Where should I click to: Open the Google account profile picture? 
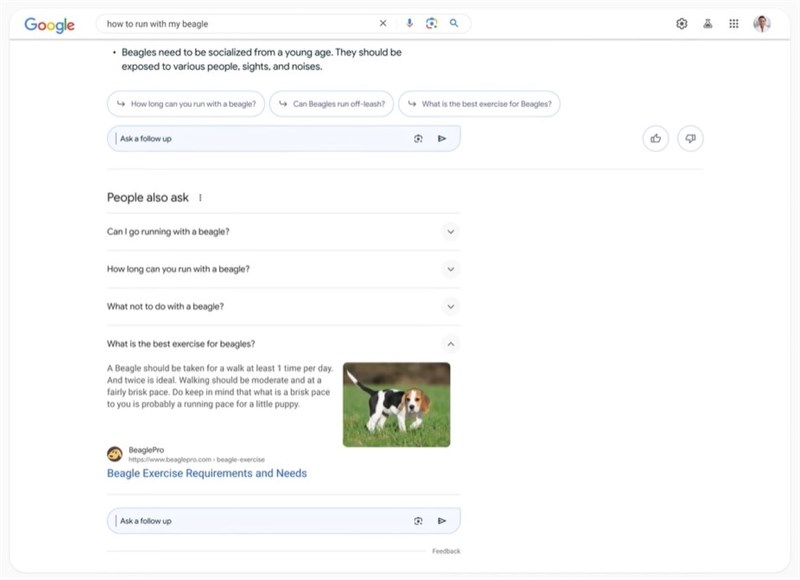(762, 24)
